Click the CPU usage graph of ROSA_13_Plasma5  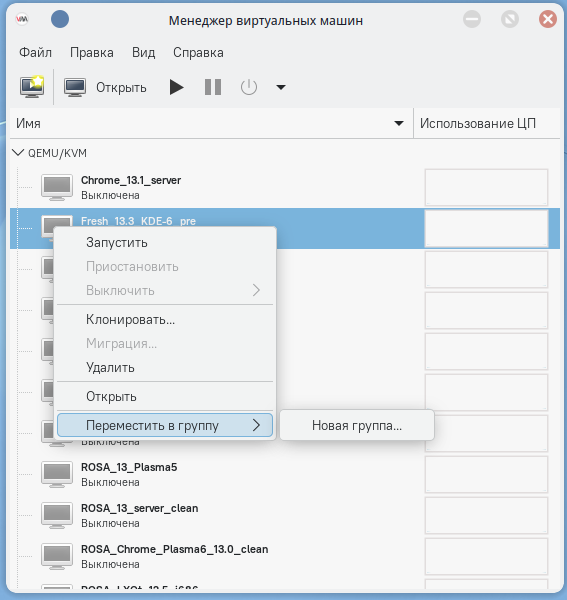(x=486, y=474)
